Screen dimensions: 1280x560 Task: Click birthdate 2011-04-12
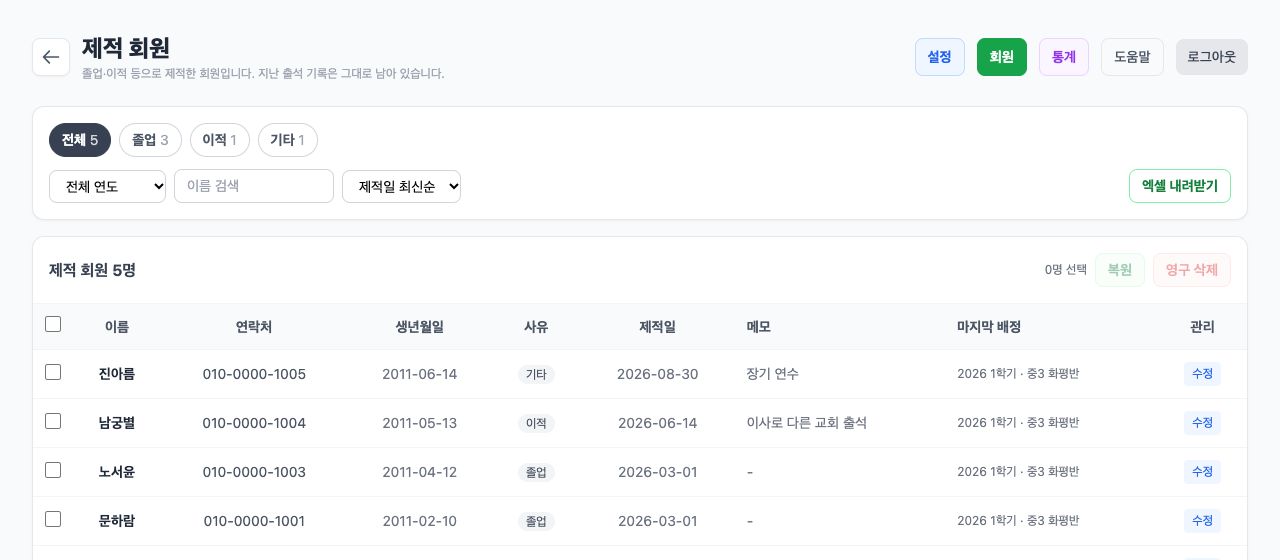(x=420, y=472)
